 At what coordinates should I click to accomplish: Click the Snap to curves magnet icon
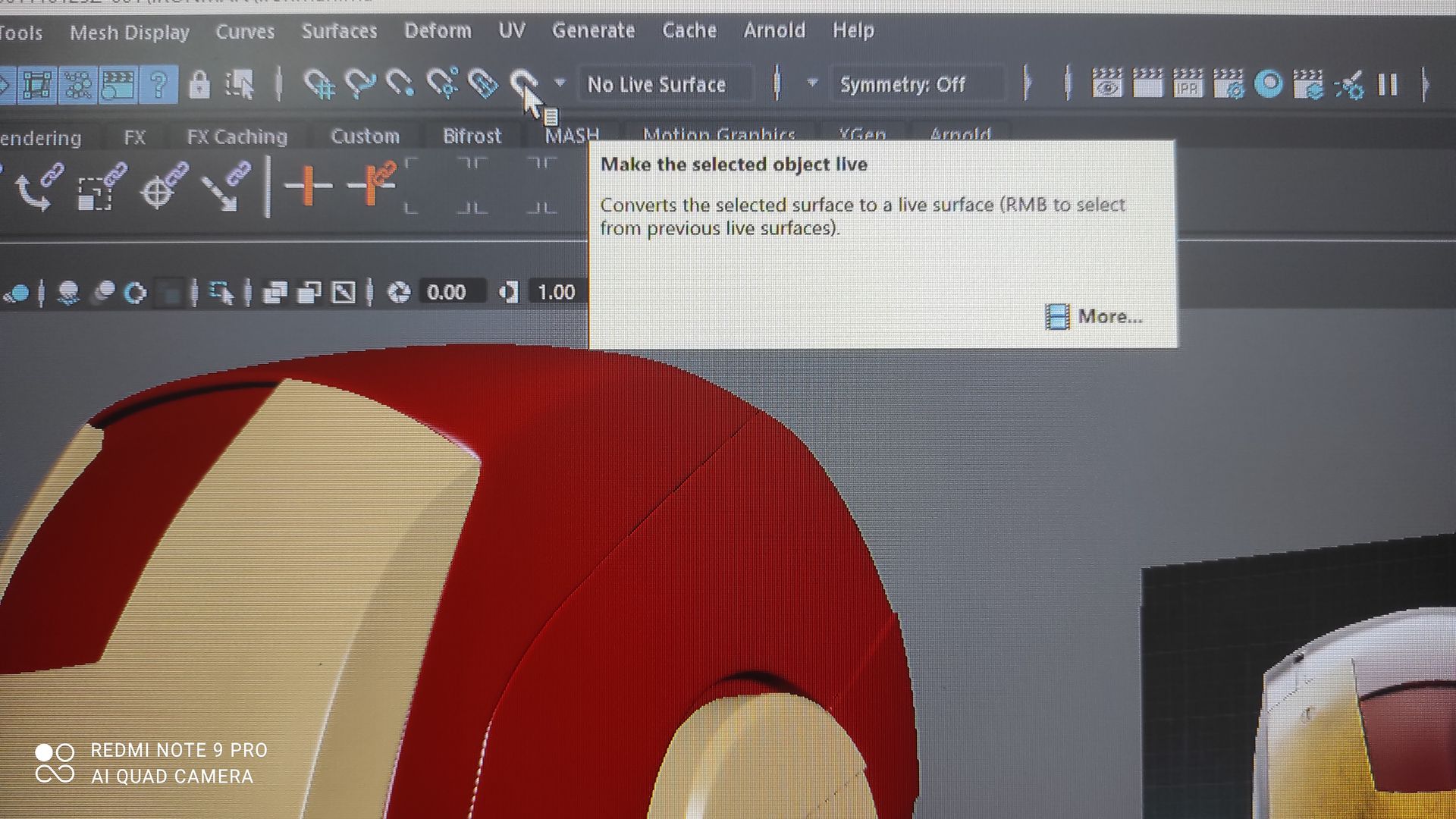[360, 83]
